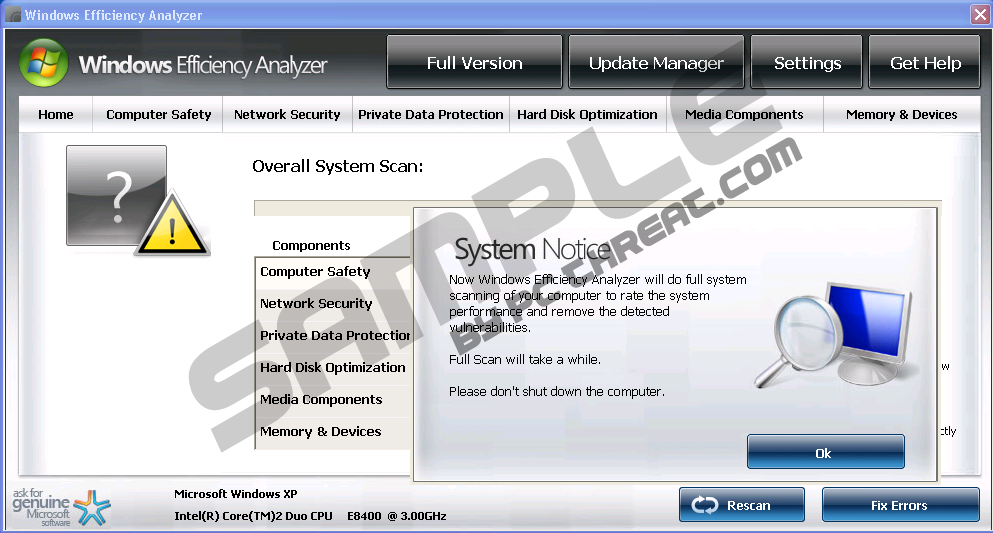Switch to the Home tab
The image size is (993, 533).
point(56,115)
